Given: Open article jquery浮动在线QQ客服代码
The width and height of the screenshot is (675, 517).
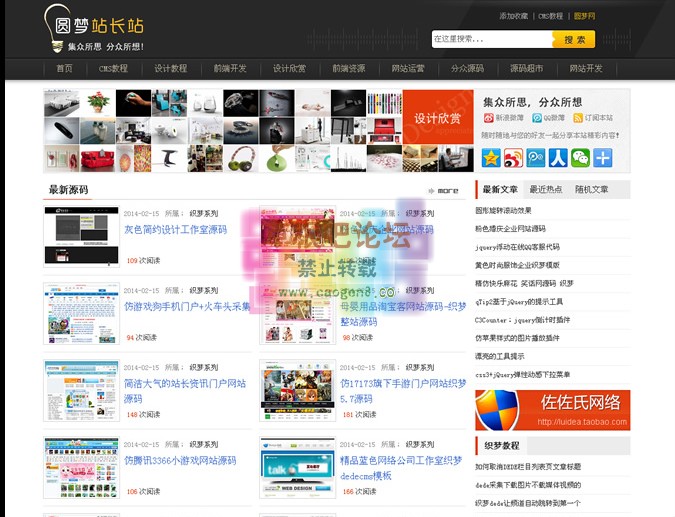Looking at the screenshot, I should point(517,247).
